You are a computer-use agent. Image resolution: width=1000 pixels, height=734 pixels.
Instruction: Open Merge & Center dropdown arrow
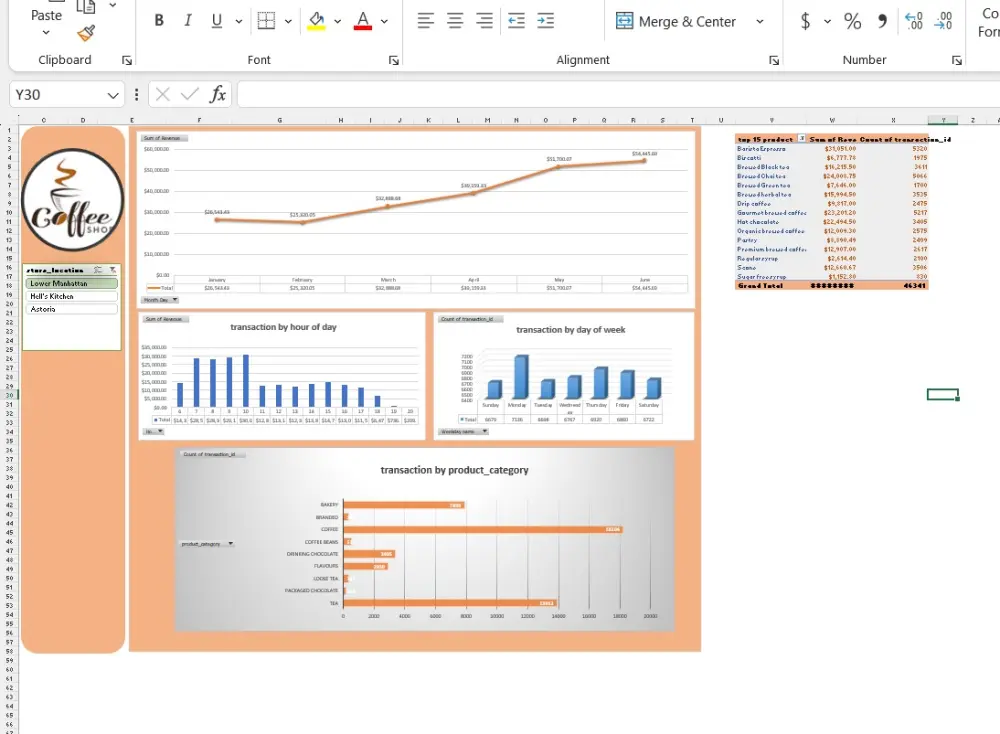[x=760, y=21]
